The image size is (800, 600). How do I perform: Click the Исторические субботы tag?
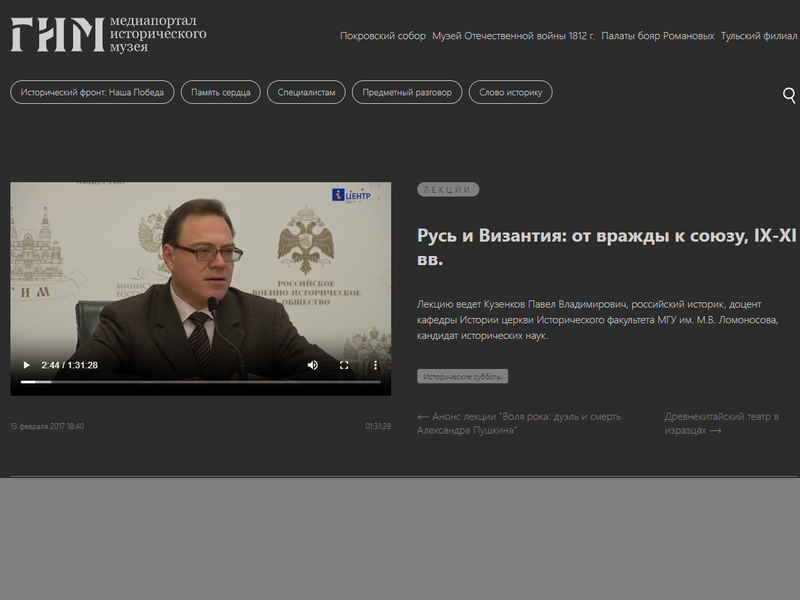(x=462, y=377)
